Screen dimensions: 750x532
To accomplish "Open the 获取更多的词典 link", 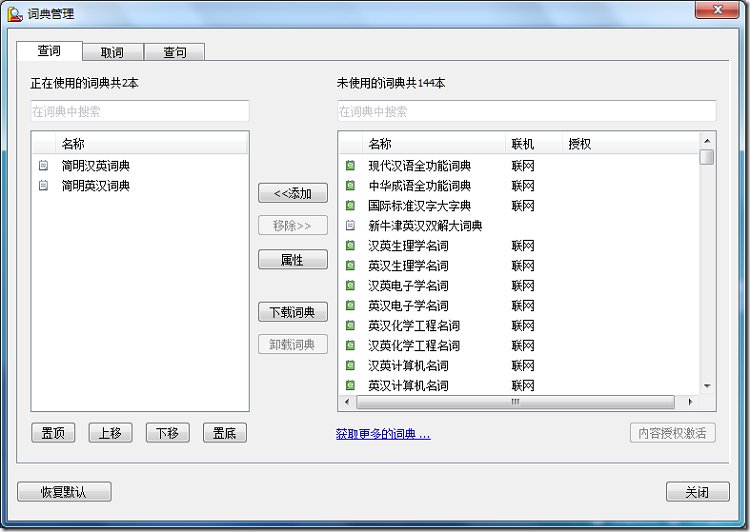I will pyautogui.click(x=383, y=434).
